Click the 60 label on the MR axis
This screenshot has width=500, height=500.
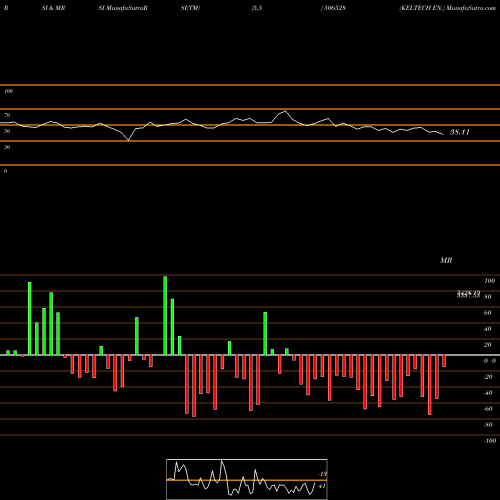pyautogui.click(x=488, y=313)
